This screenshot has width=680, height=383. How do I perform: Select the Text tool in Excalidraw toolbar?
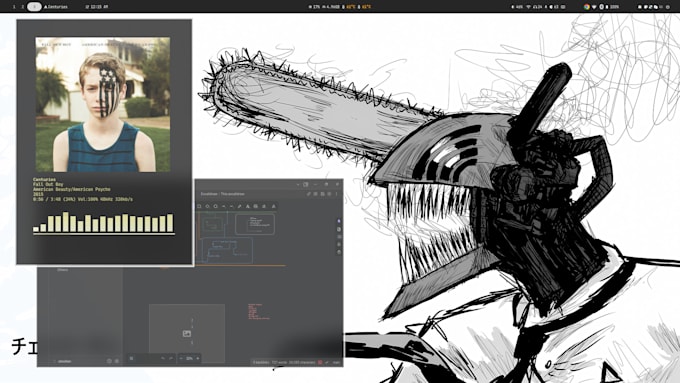(x=248, y=206)
